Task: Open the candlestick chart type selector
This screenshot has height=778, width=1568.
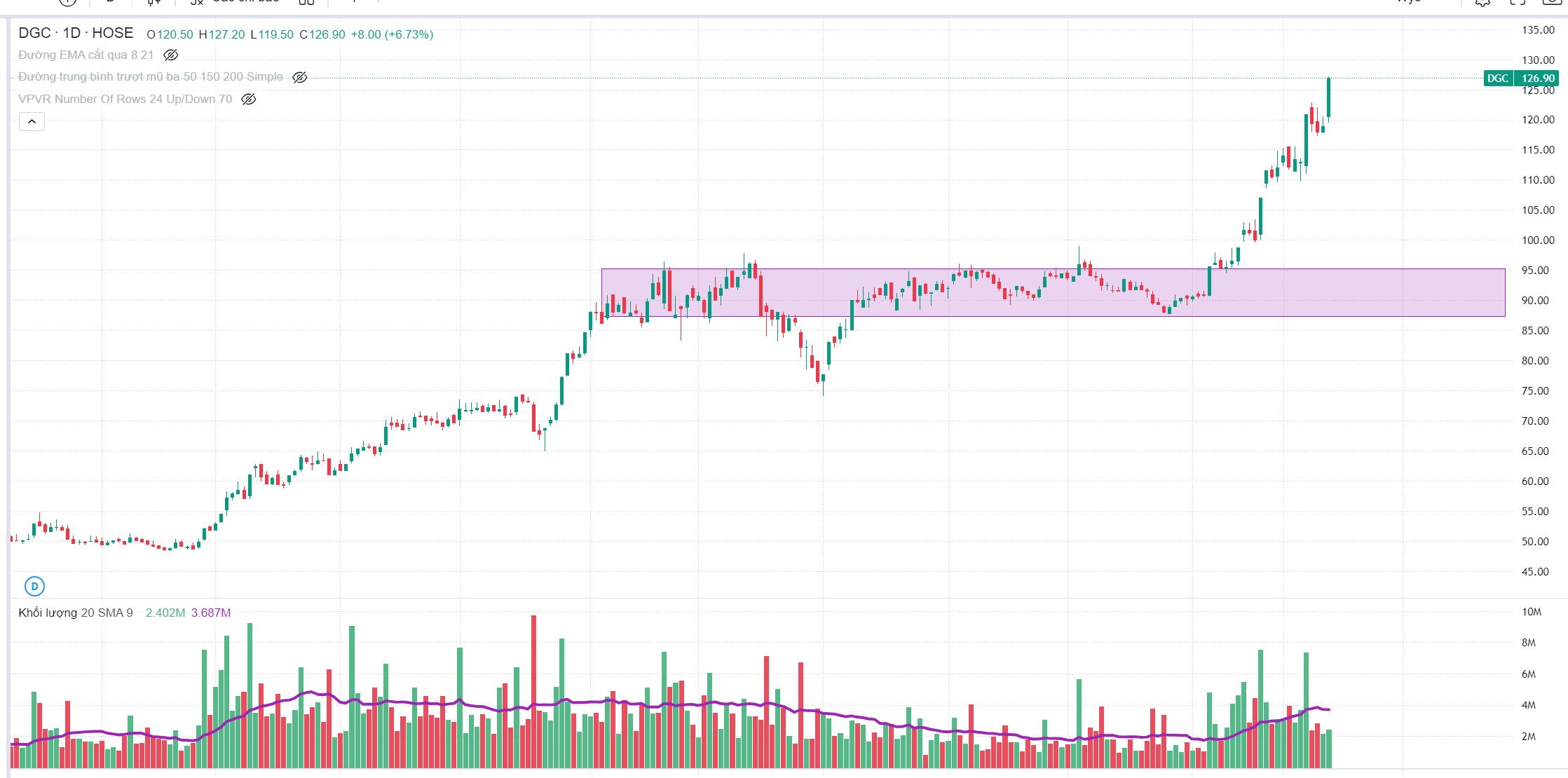Action: coord(154,2)
